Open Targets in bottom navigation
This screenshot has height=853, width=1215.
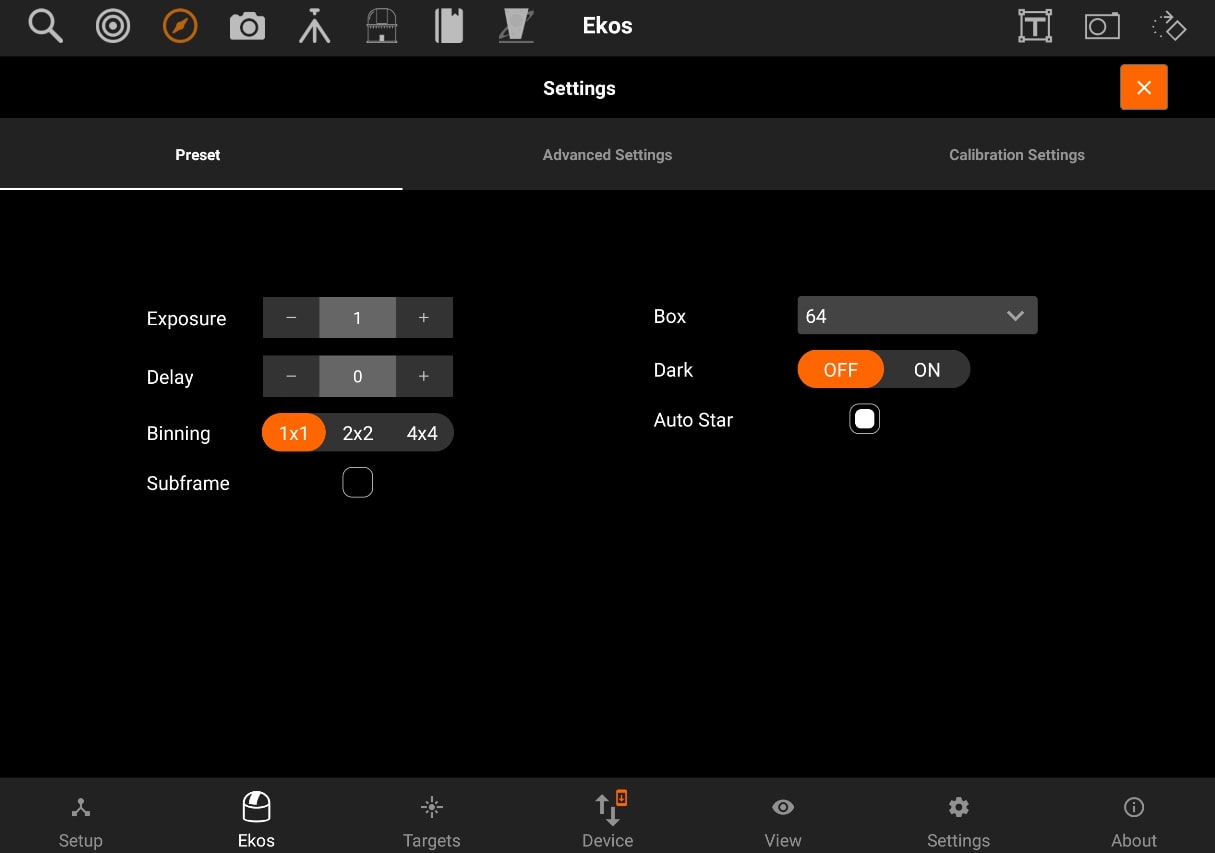[x=432, y=820]
